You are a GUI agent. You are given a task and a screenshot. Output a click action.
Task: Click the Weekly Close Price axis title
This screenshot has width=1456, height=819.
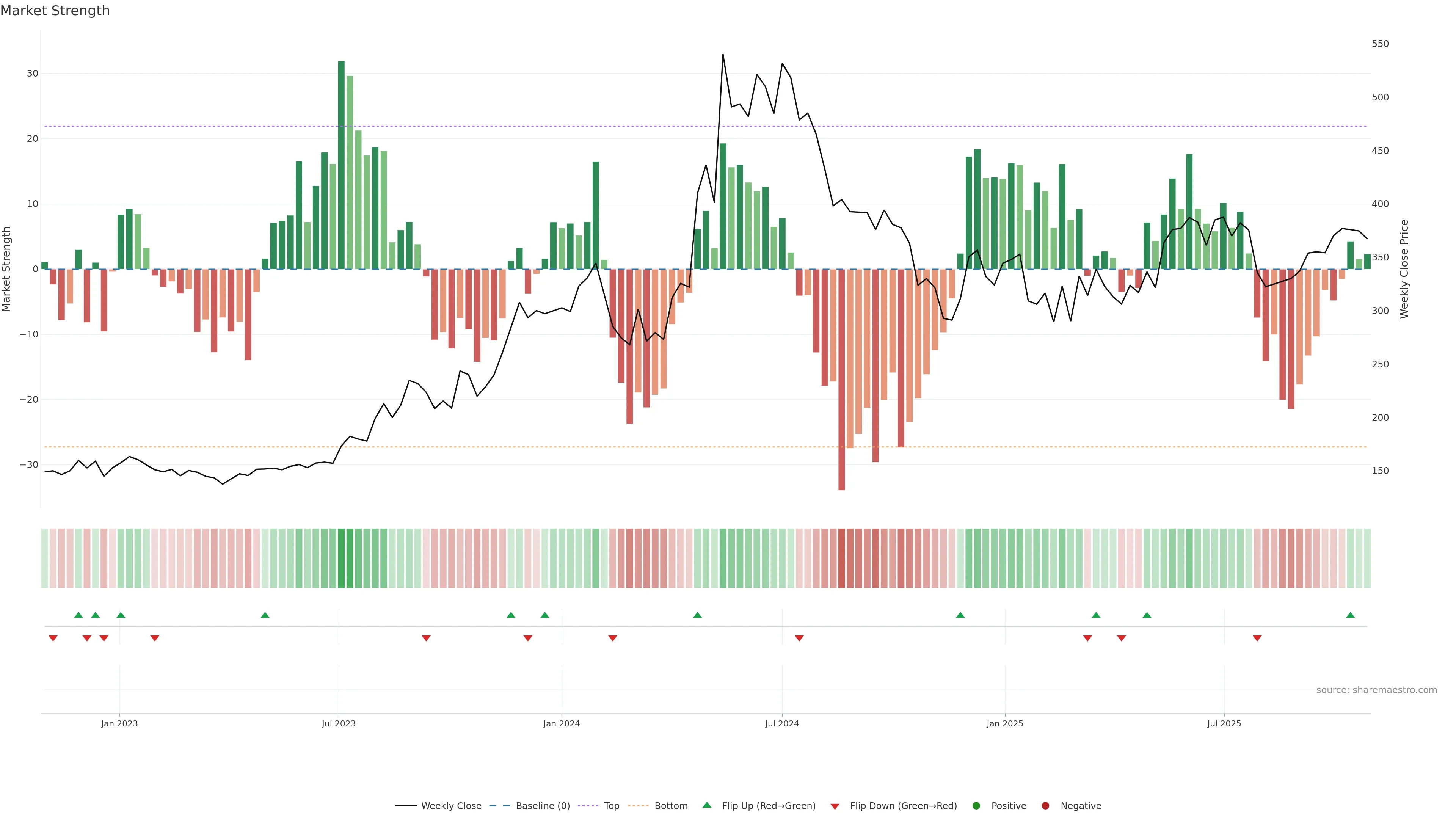[1404, 269]
